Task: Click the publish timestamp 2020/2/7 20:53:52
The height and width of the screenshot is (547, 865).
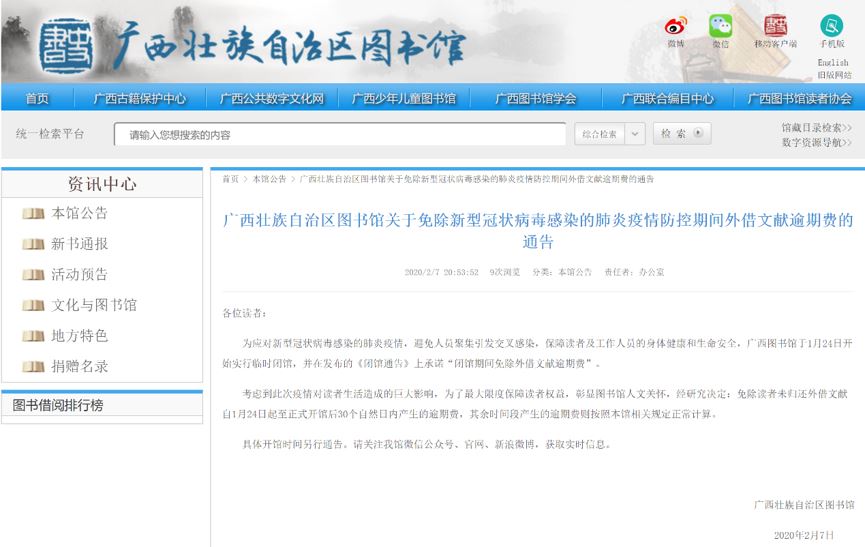Action: 441,272
